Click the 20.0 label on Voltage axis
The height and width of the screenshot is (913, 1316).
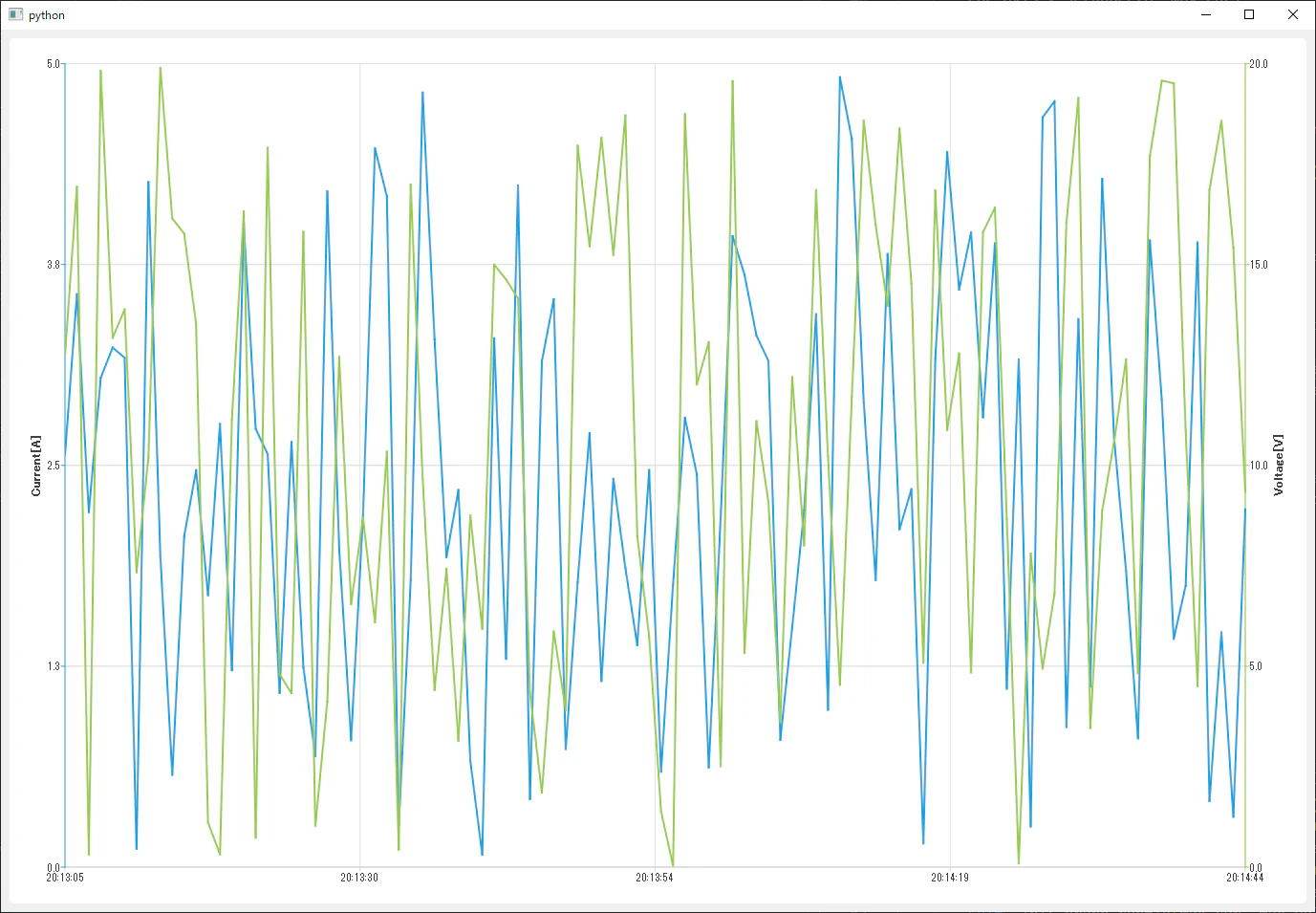point(1259,64)
